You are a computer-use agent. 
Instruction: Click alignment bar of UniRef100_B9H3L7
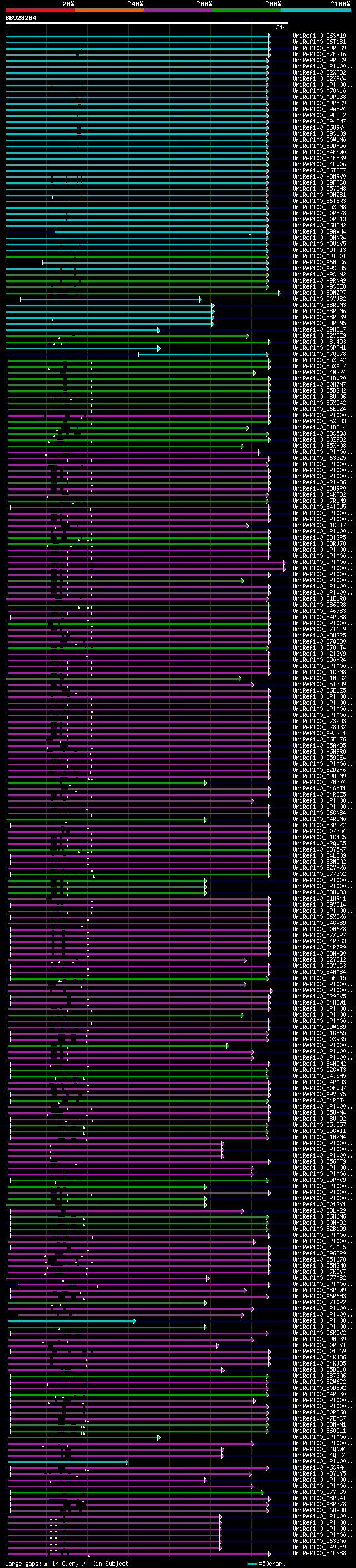pyautogui.click(x=83, y=330)
